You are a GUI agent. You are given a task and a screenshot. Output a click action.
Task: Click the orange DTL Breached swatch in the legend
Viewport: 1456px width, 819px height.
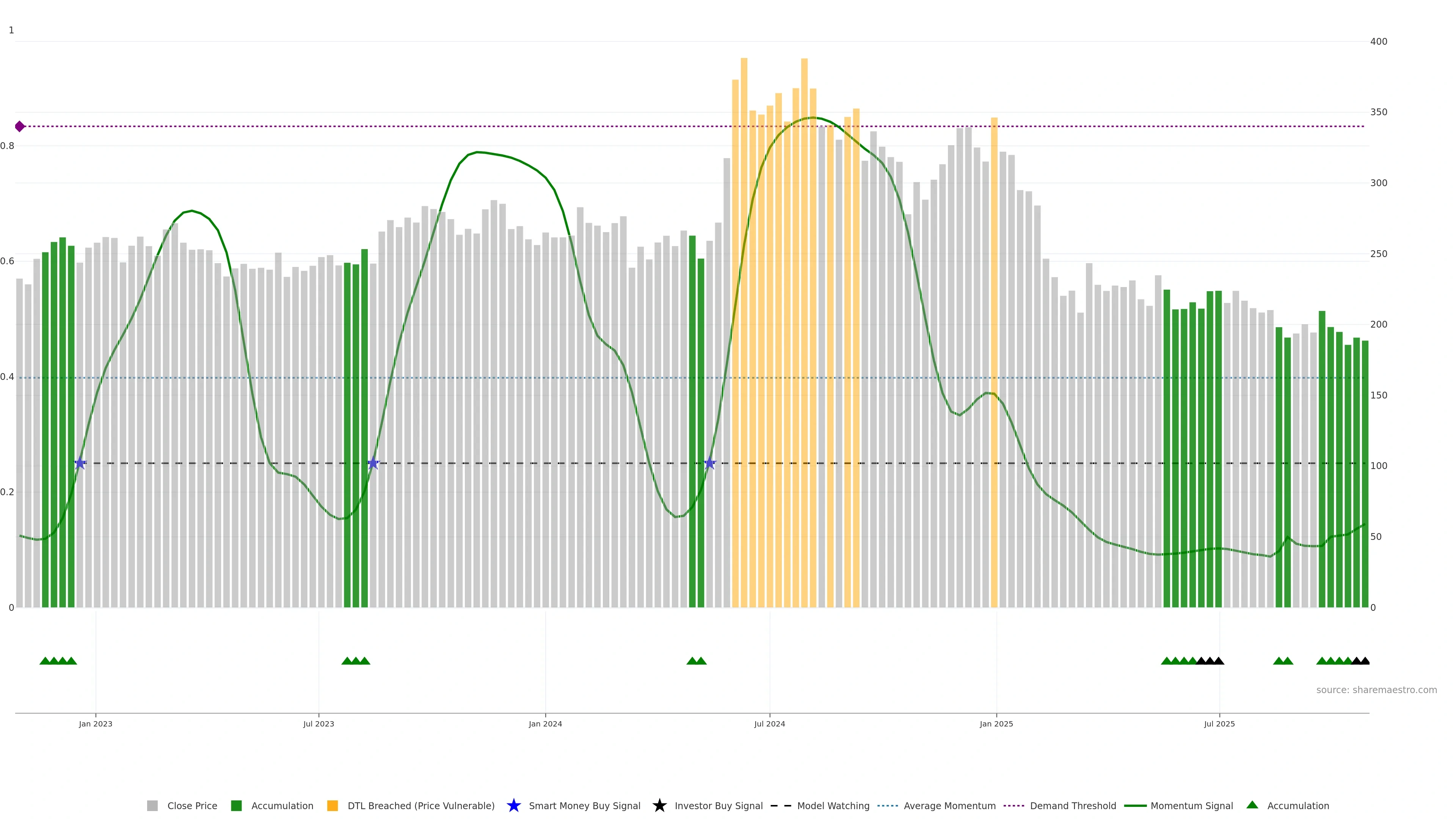pos(333,806)
